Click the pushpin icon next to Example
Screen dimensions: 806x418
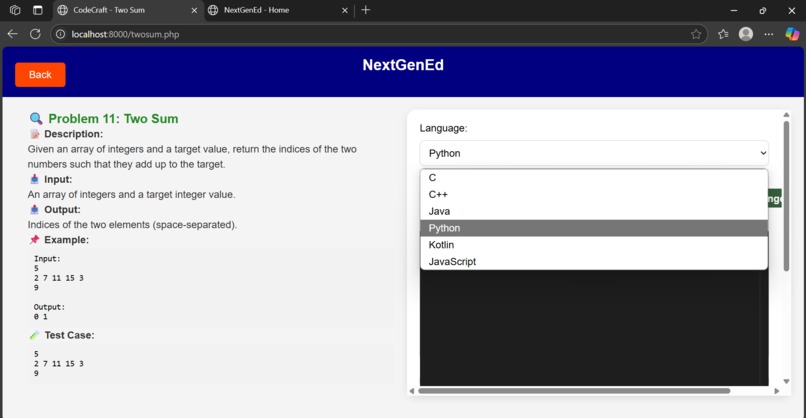click(x=34, y=240)
